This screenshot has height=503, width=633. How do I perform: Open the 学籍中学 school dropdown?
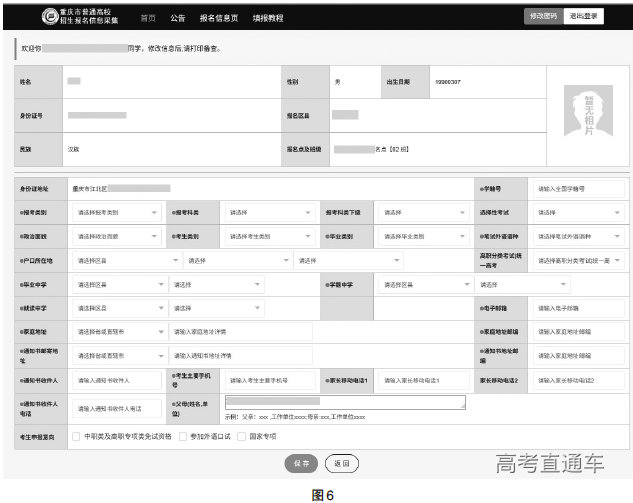click(522, 285)
